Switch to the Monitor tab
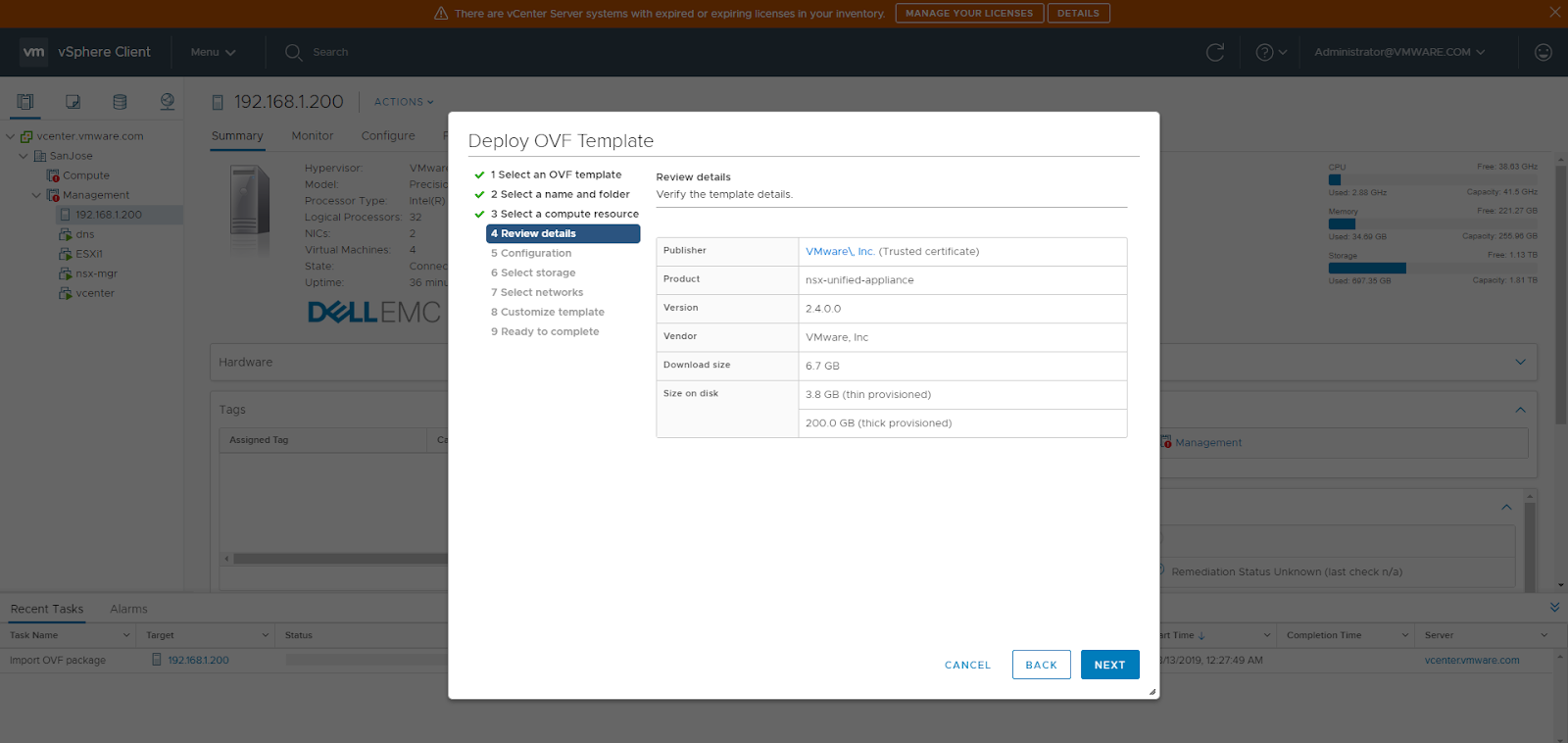Image resolution: width=1568 pixels, height=743 pixels. point(312,136)
